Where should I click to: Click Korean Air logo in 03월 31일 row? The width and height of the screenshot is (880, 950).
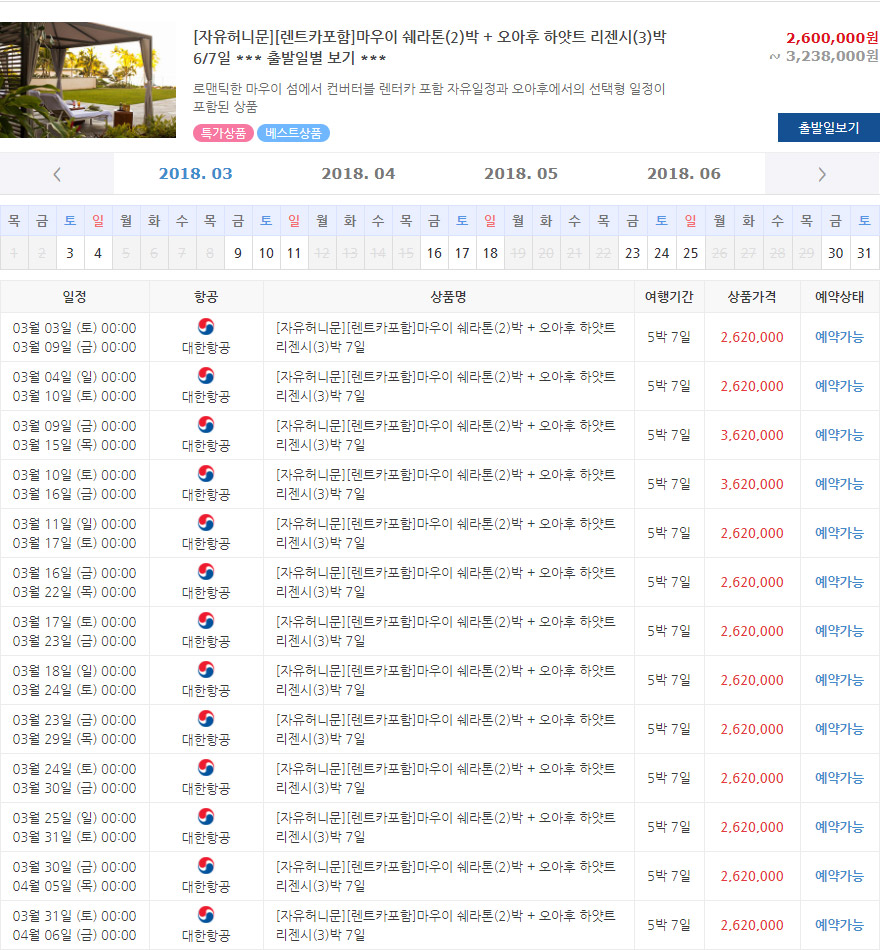pyautogui.click(x=206, y=915)
